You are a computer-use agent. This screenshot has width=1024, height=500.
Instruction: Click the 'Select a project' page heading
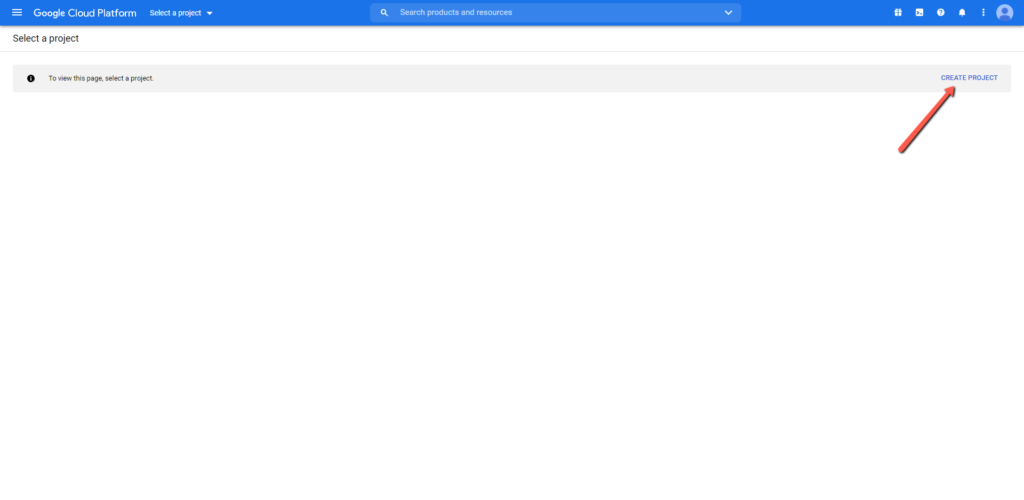(46, 39)
